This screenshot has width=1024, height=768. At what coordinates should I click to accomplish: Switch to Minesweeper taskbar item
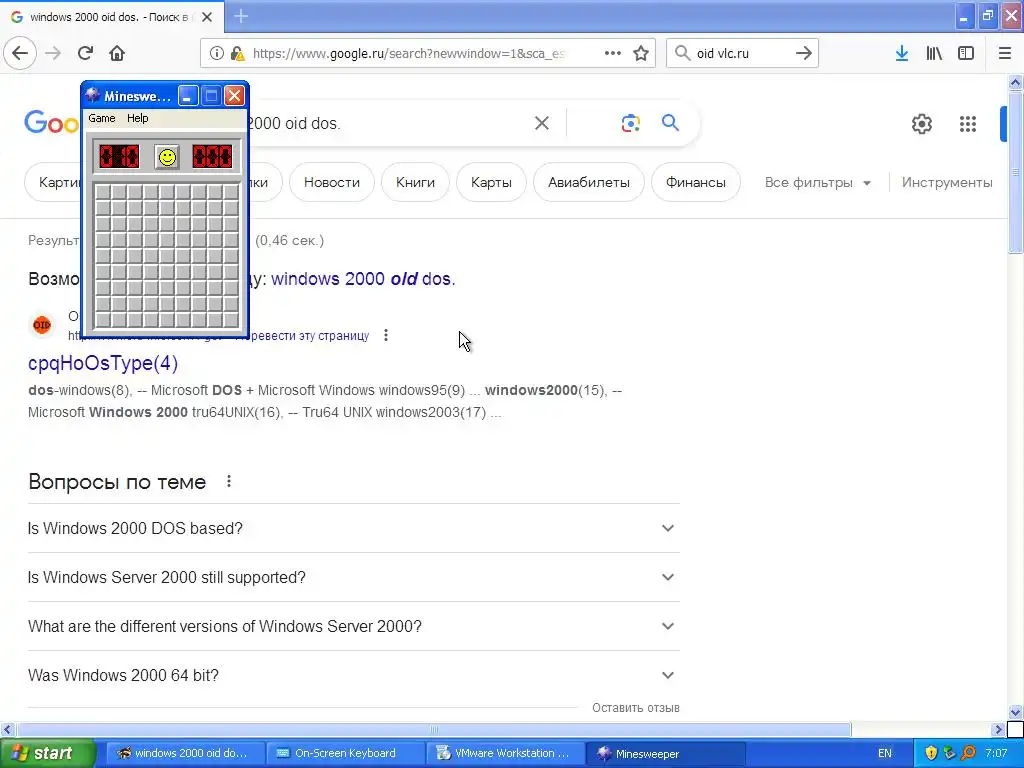665,754
